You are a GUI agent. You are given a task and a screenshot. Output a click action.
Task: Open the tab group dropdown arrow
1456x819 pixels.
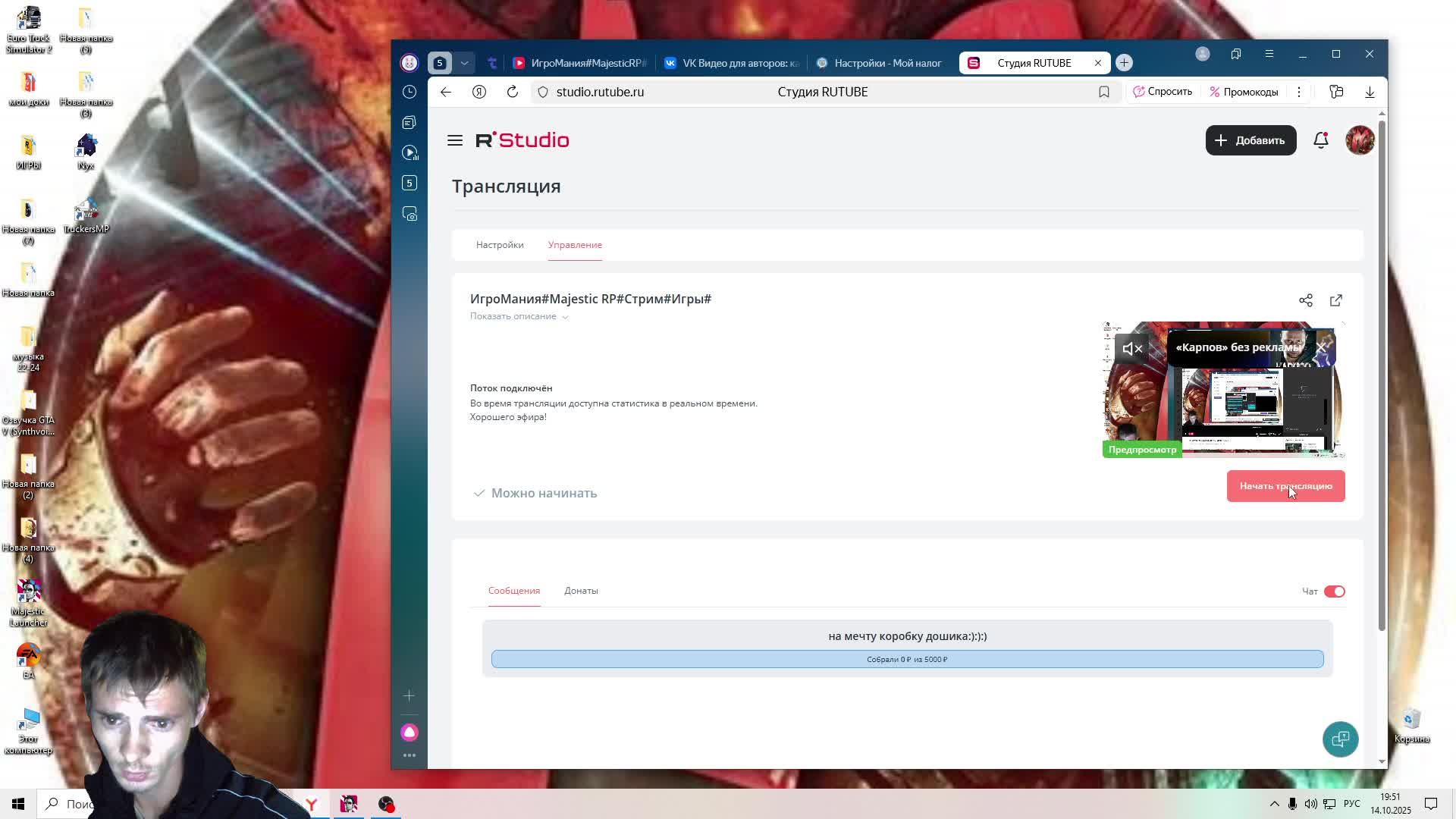click(x=464, y=63)
